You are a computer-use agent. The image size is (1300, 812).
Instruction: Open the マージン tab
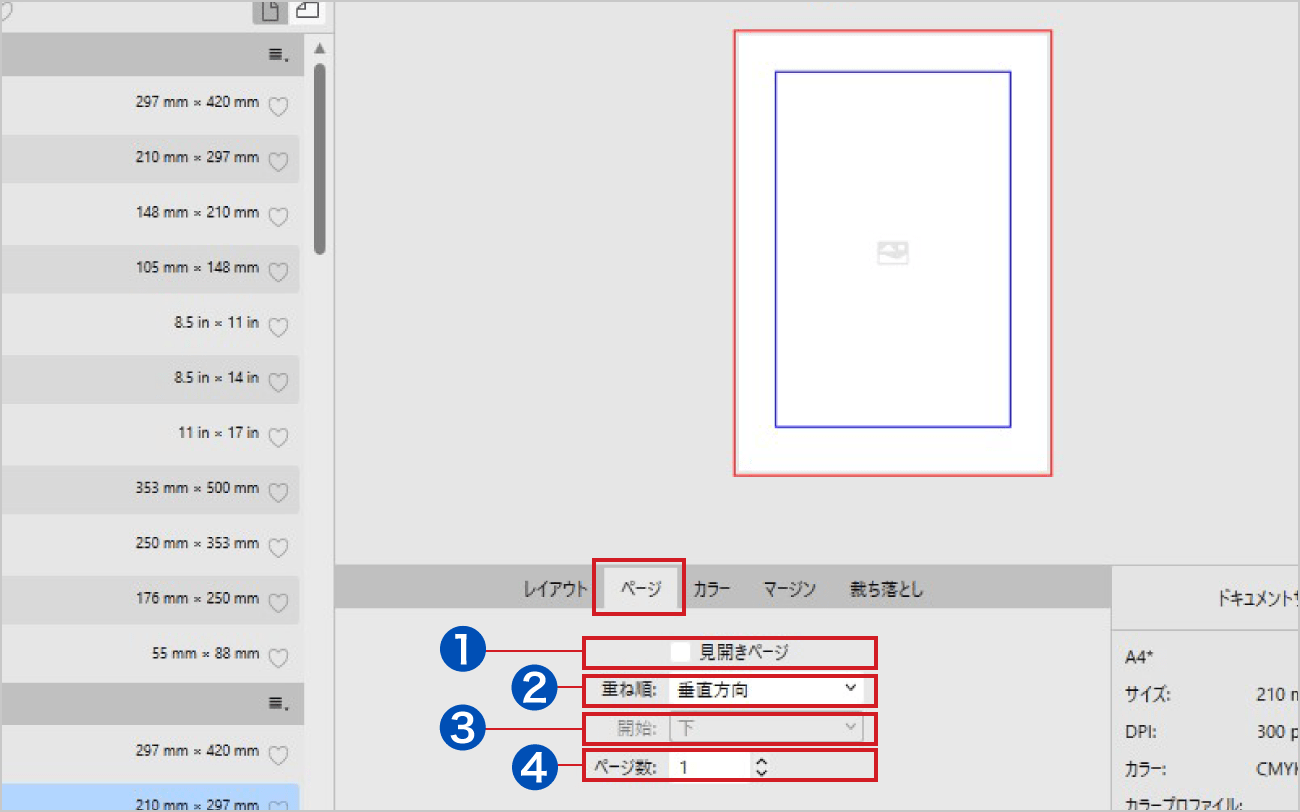tap(789, 589)
